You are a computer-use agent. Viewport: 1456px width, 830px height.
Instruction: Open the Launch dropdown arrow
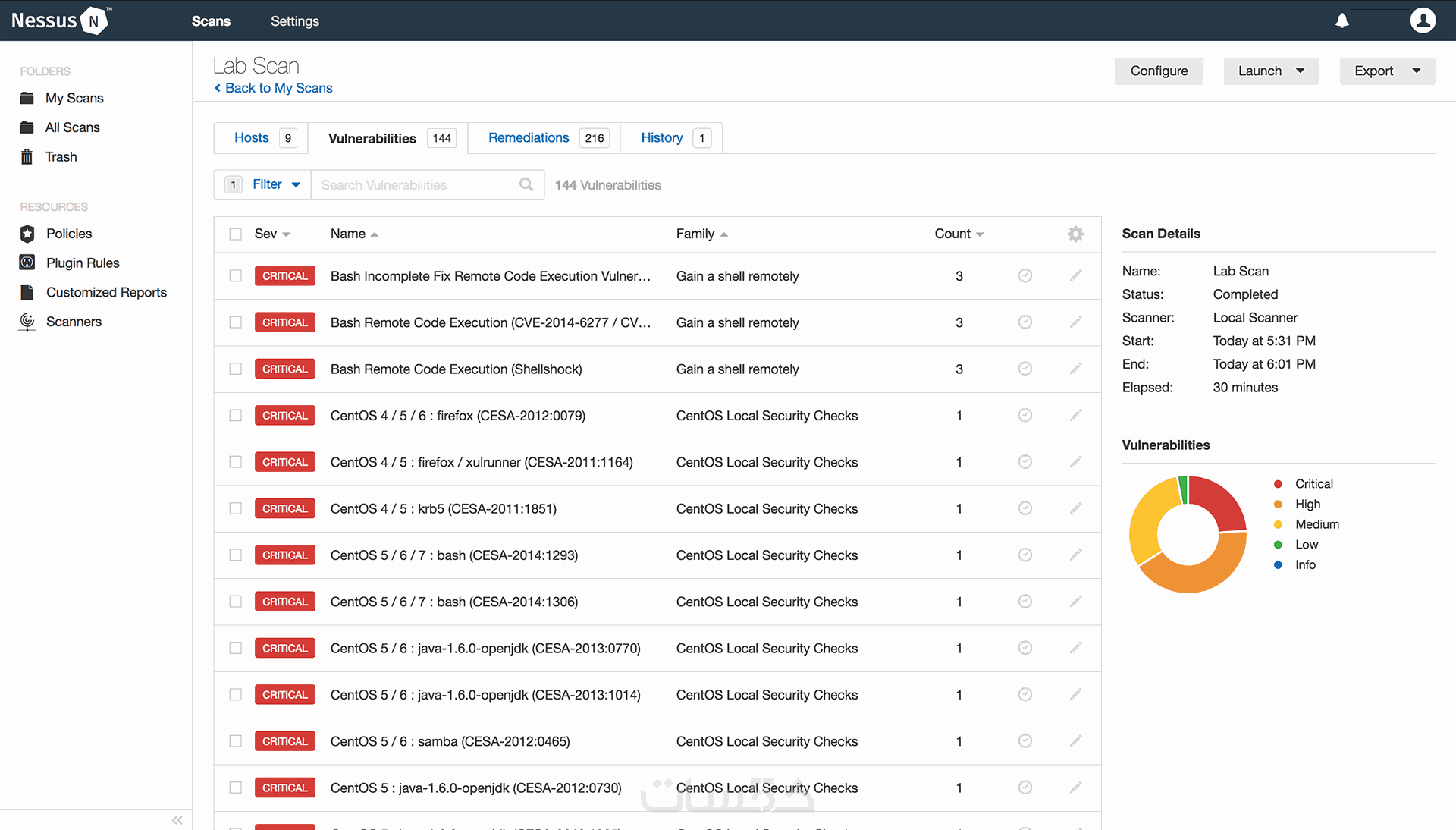tap(1300, 71)
